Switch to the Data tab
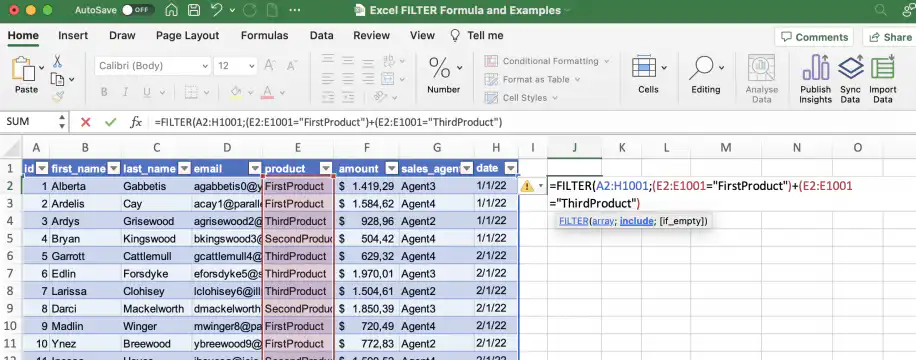Image resolution: width=916 pixels, height=360 pixels. click(x=321, y=36)
